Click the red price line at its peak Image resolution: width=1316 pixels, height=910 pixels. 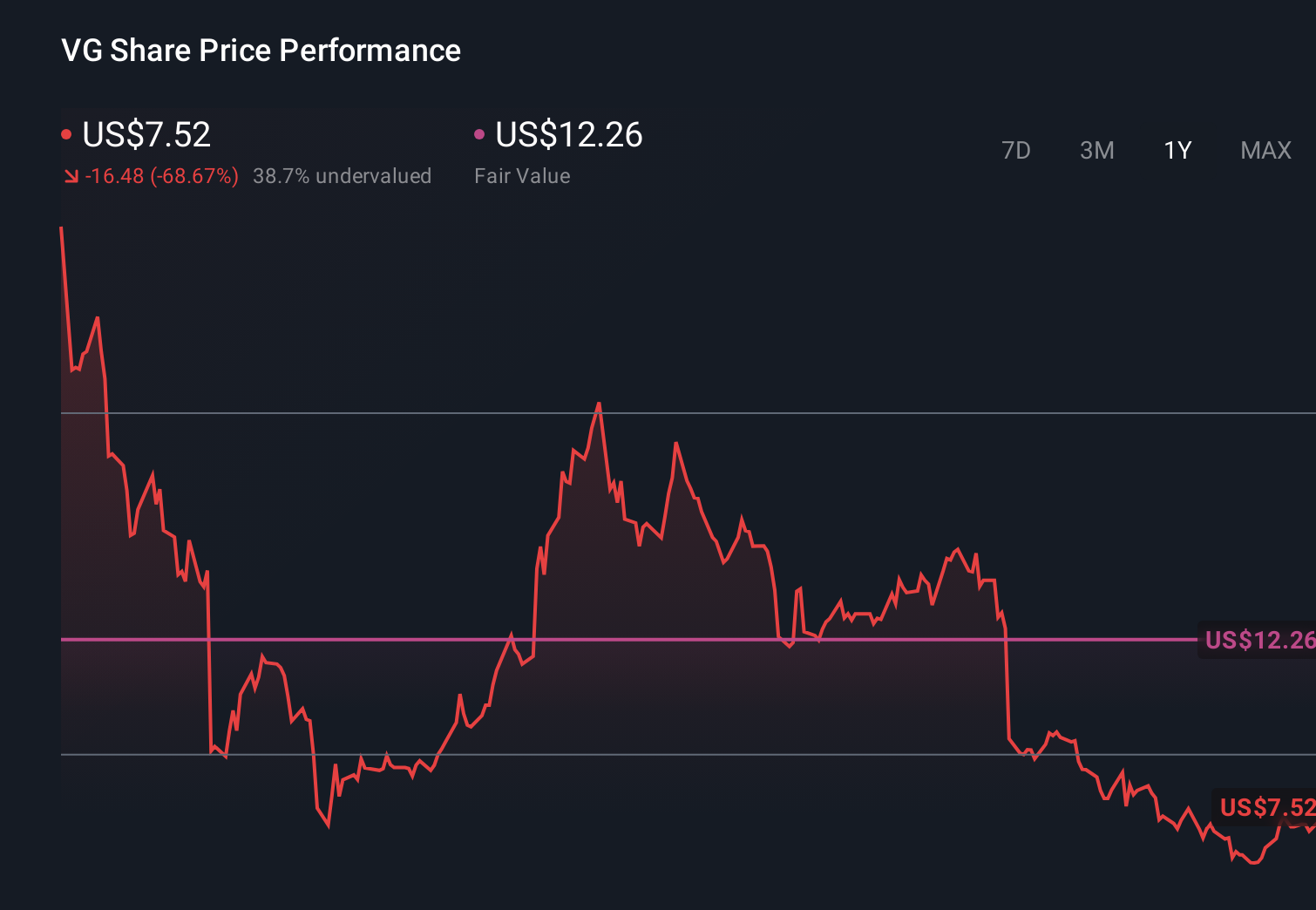(599, 405)
